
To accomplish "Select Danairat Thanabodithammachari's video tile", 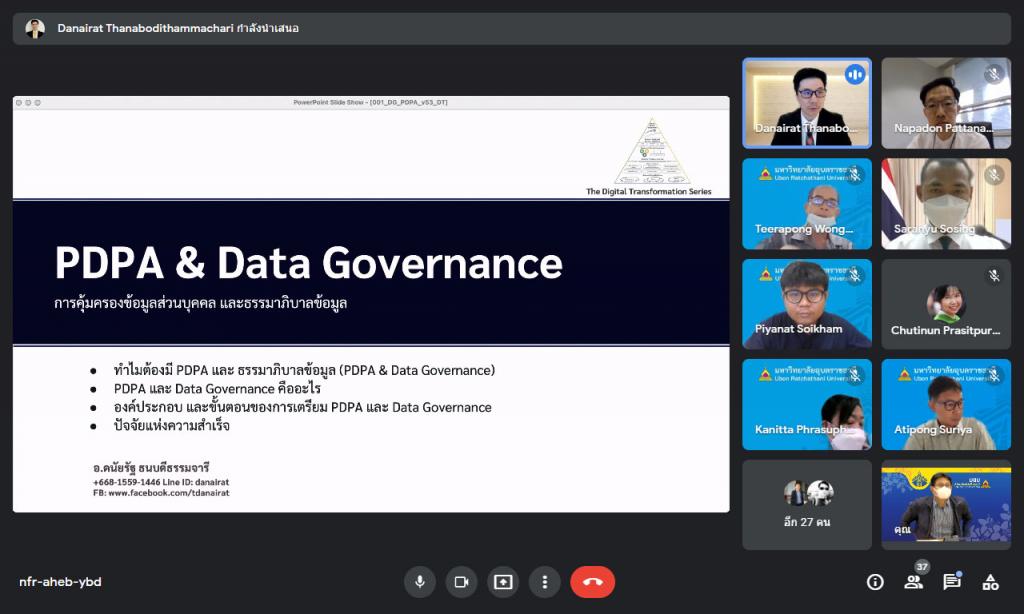I will click(x=806, y=103).
